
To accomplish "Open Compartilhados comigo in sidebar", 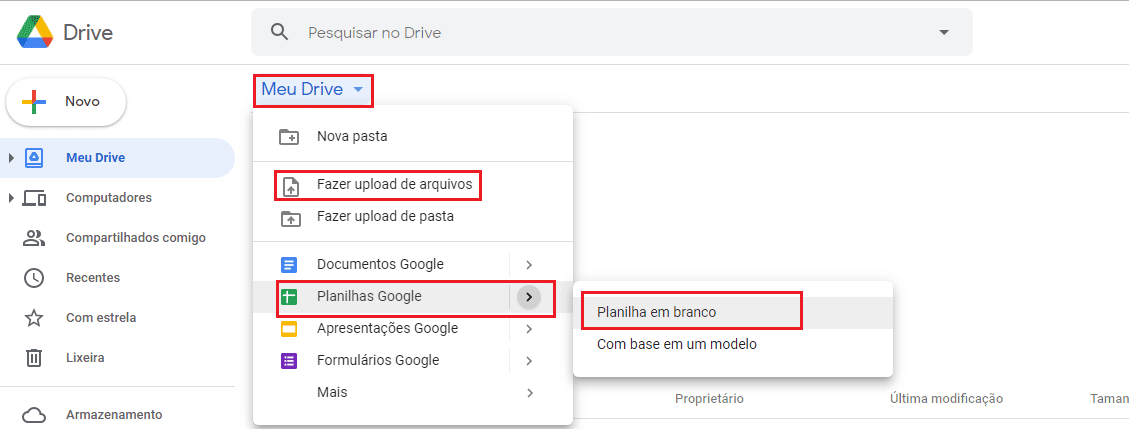I will click(135, 238).
